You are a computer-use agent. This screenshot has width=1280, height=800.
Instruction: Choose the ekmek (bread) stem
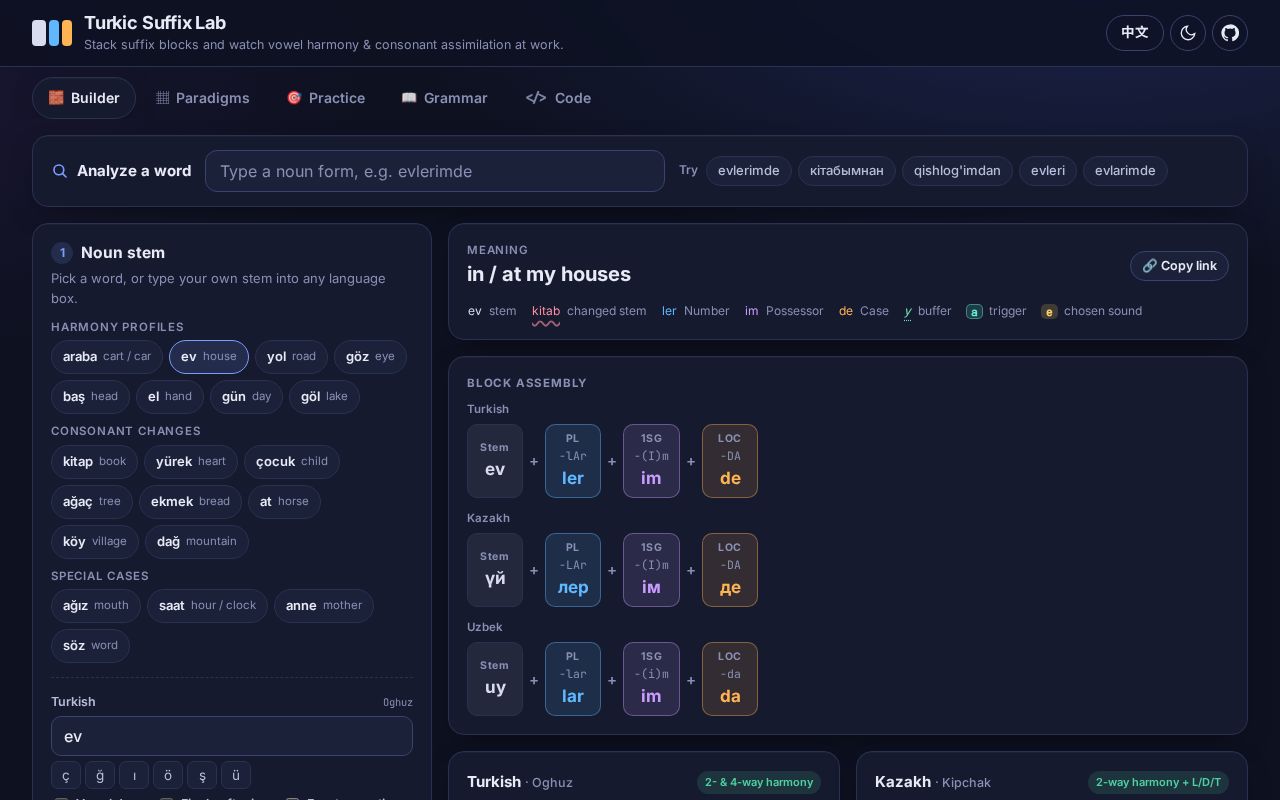pos(190,502)
